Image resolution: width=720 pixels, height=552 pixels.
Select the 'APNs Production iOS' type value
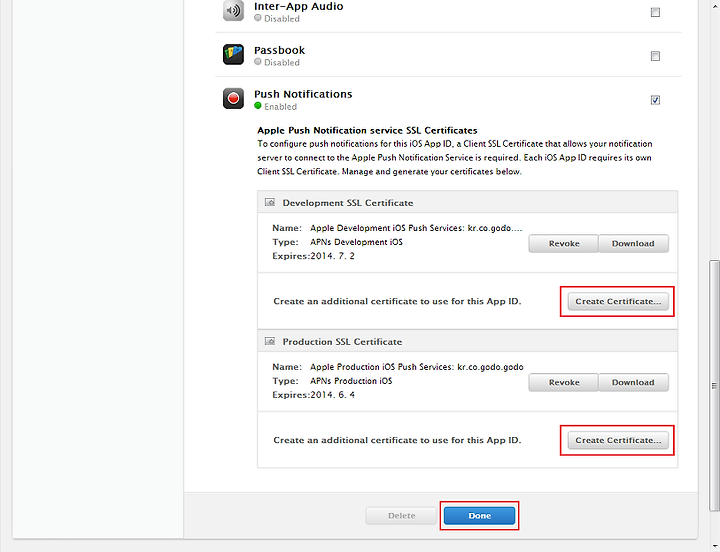tap(351, 381)
